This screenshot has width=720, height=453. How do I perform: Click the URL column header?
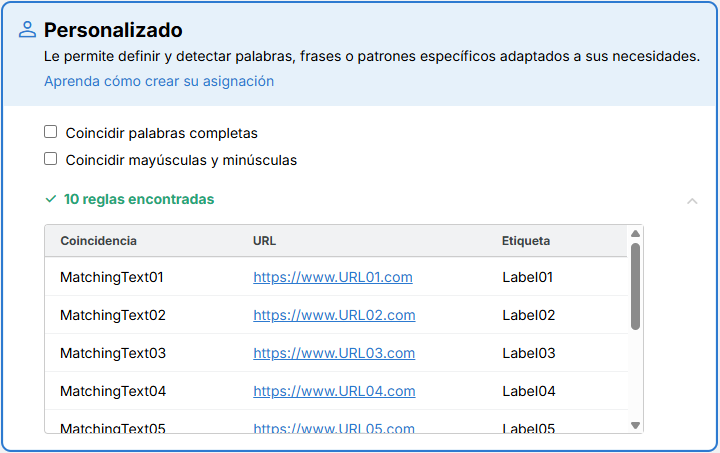point(264,241)
